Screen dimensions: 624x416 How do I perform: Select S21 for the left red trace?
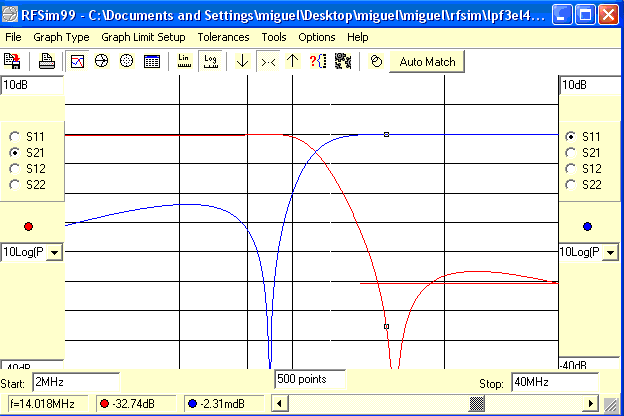pyautogui.click(x=15, y=152)
